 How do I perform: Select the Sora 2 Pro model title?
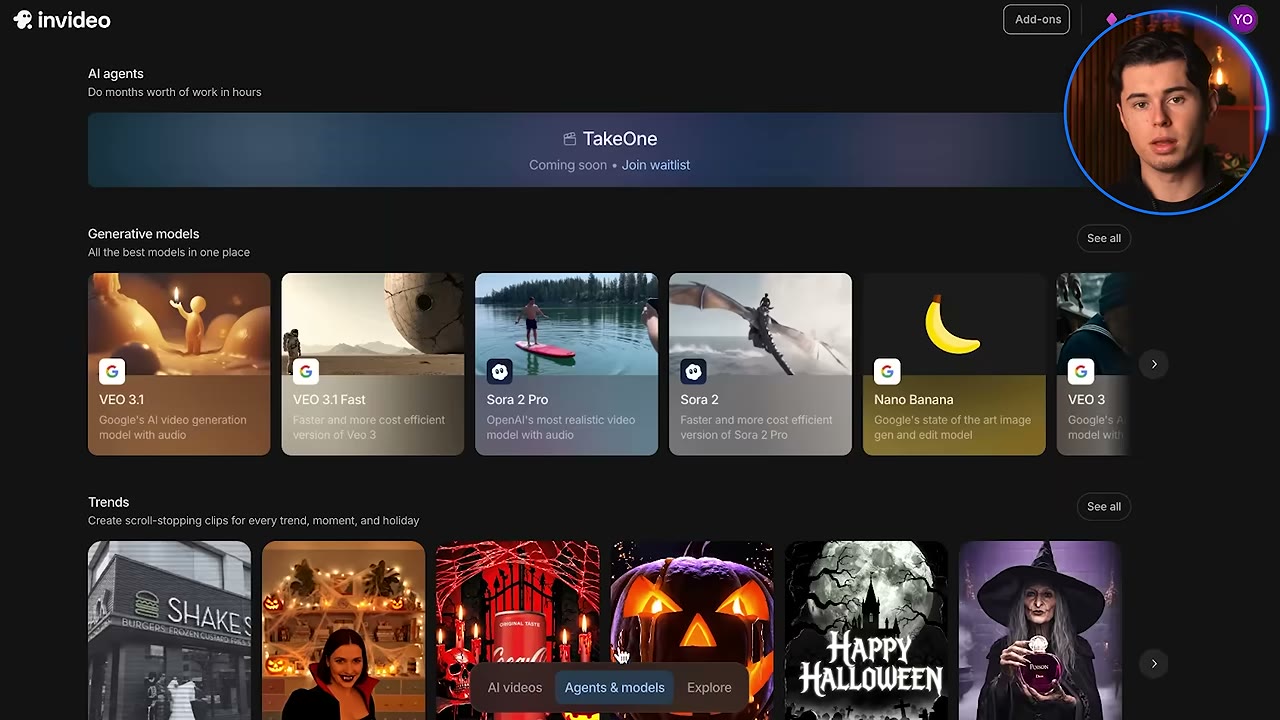click(517, 399)
